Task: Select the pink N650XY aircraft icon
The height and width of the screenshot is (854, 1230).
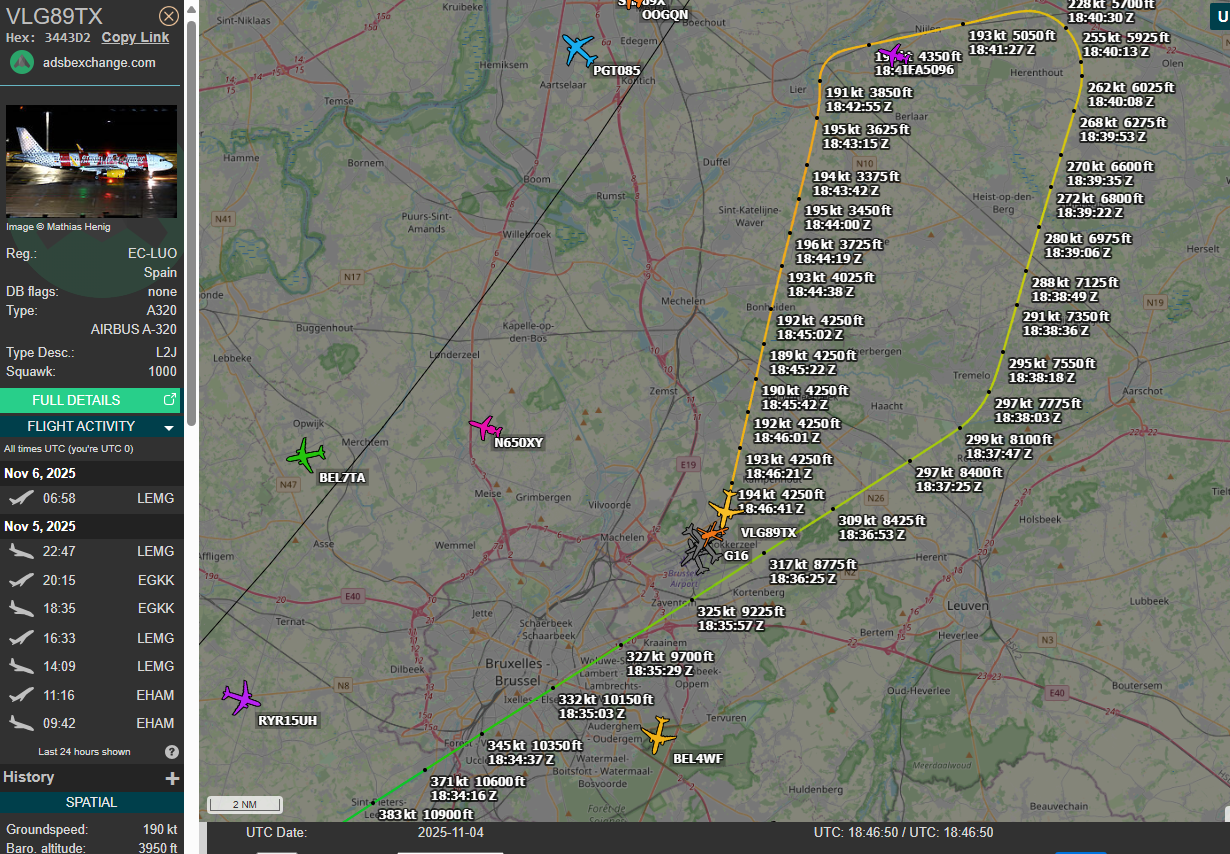Action: (485, 428)
